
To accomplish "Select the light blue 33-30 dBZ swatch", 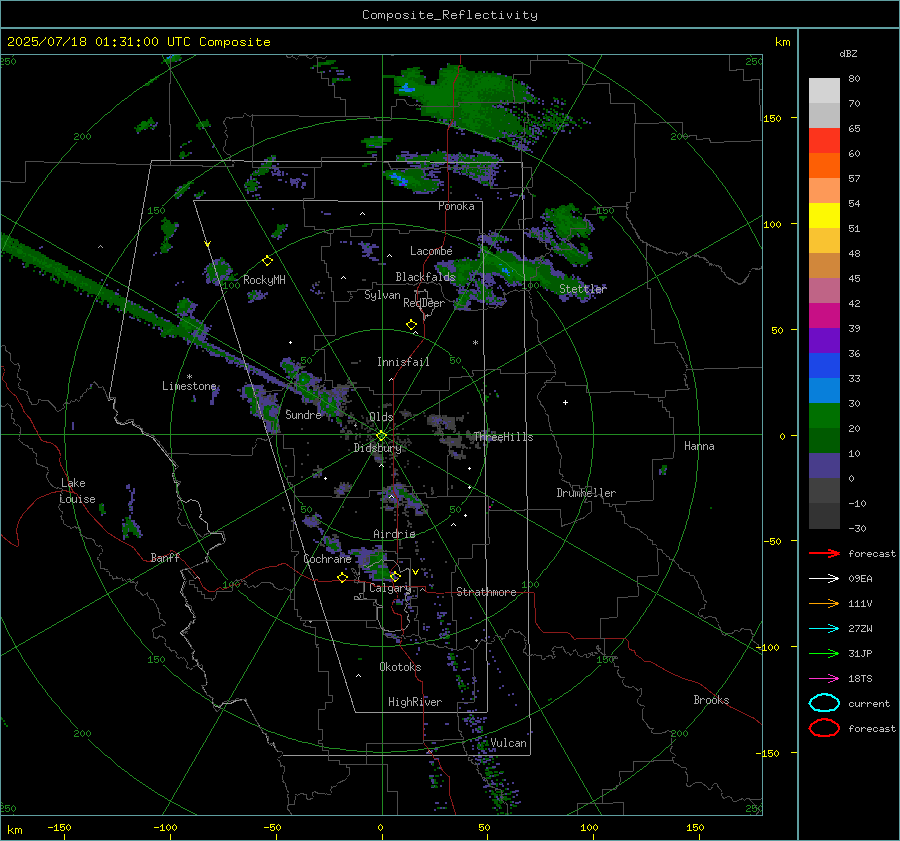I will (824, 391).
